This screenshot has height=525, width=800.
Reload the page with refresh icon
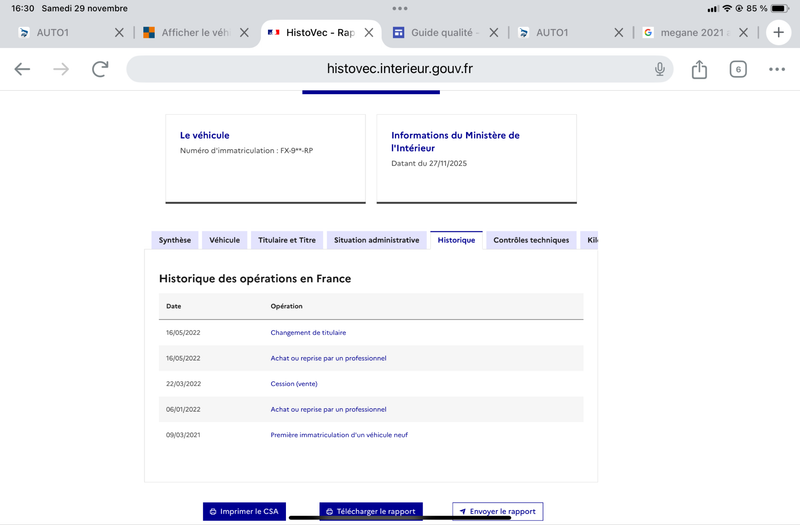pos(100,69)
